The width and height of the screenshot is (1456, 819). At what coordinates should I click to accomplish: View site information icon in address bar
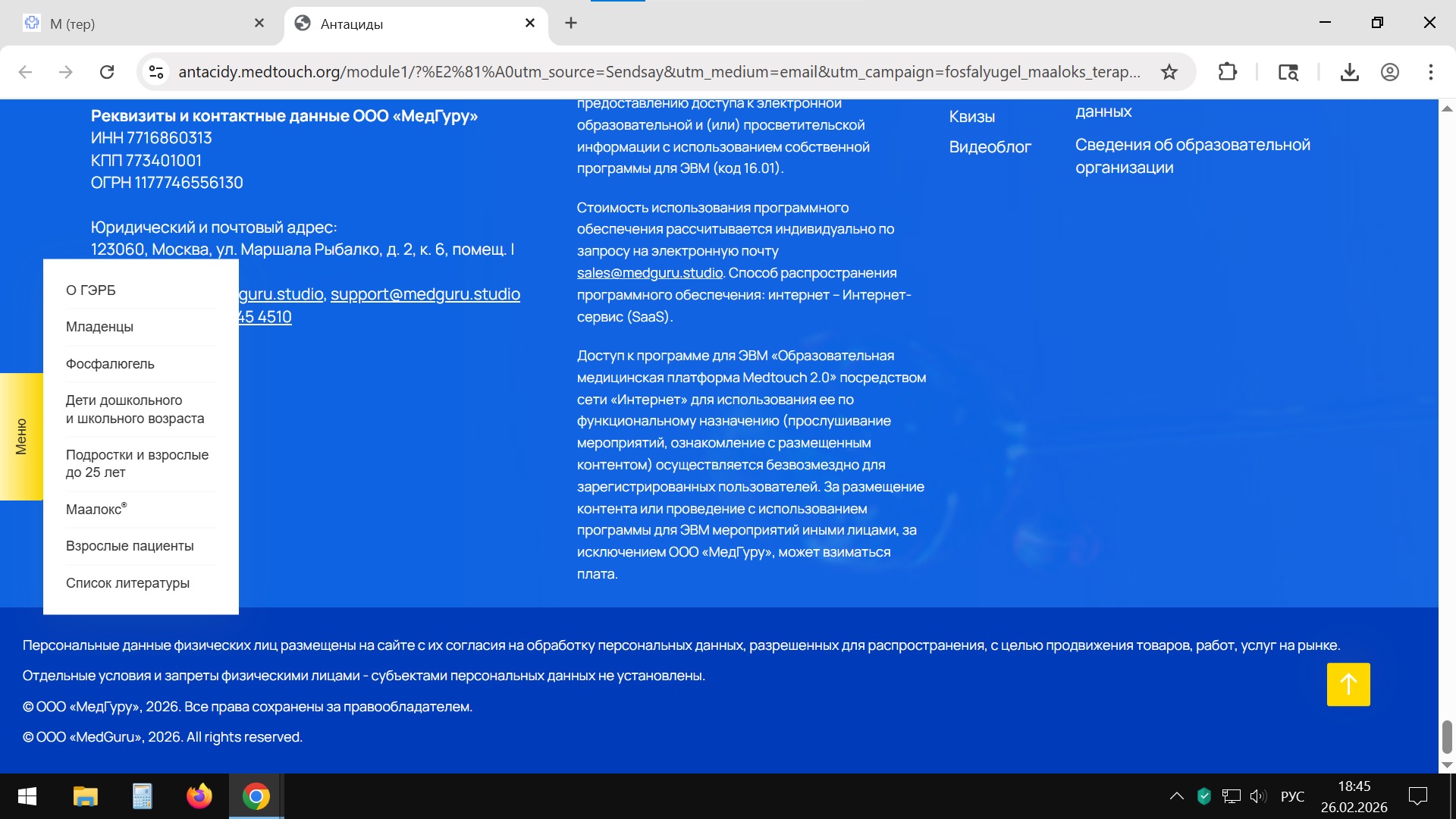156,72
